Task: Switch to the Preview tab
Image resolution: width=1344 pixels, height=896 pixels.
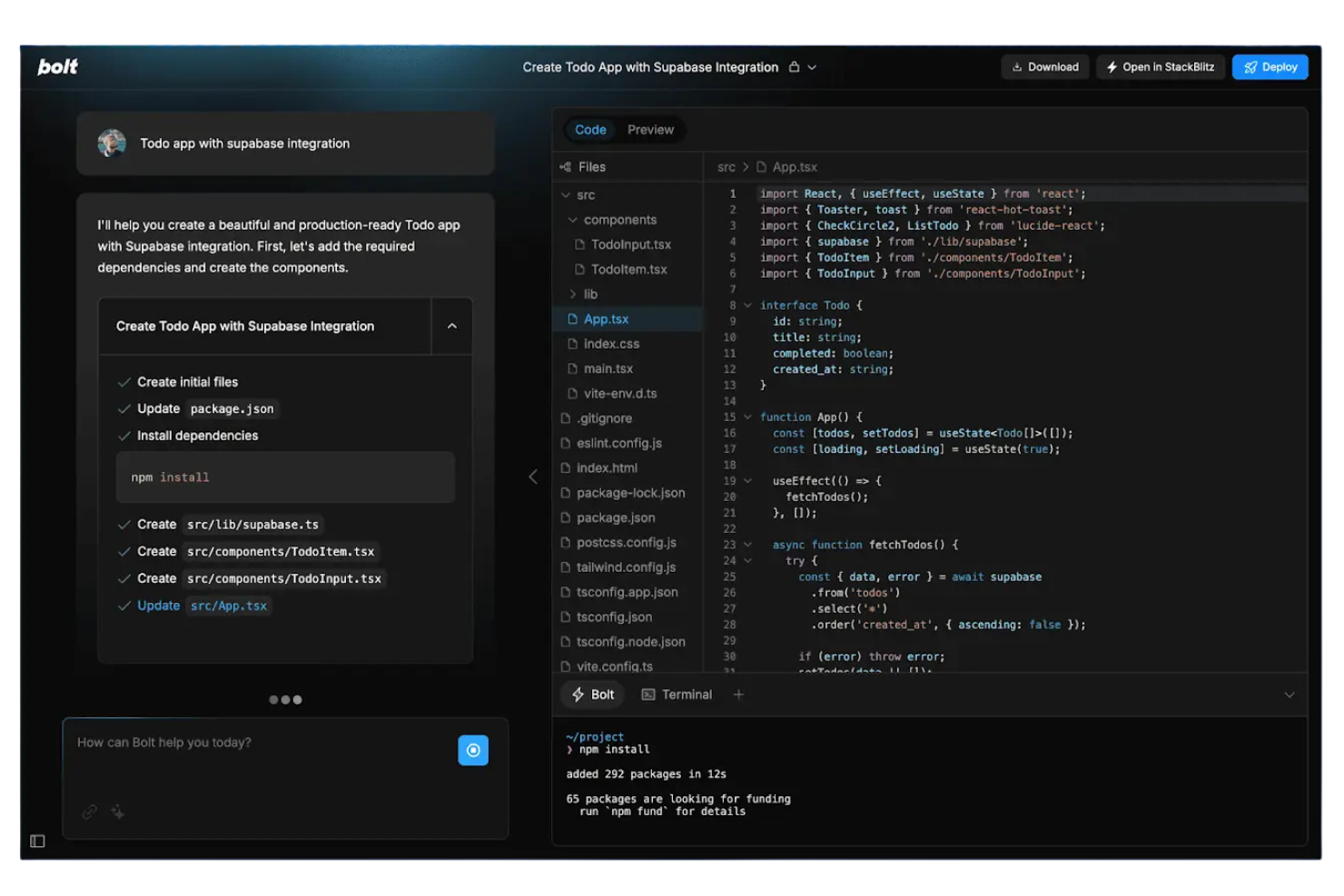Action: [x=650, y=130]
